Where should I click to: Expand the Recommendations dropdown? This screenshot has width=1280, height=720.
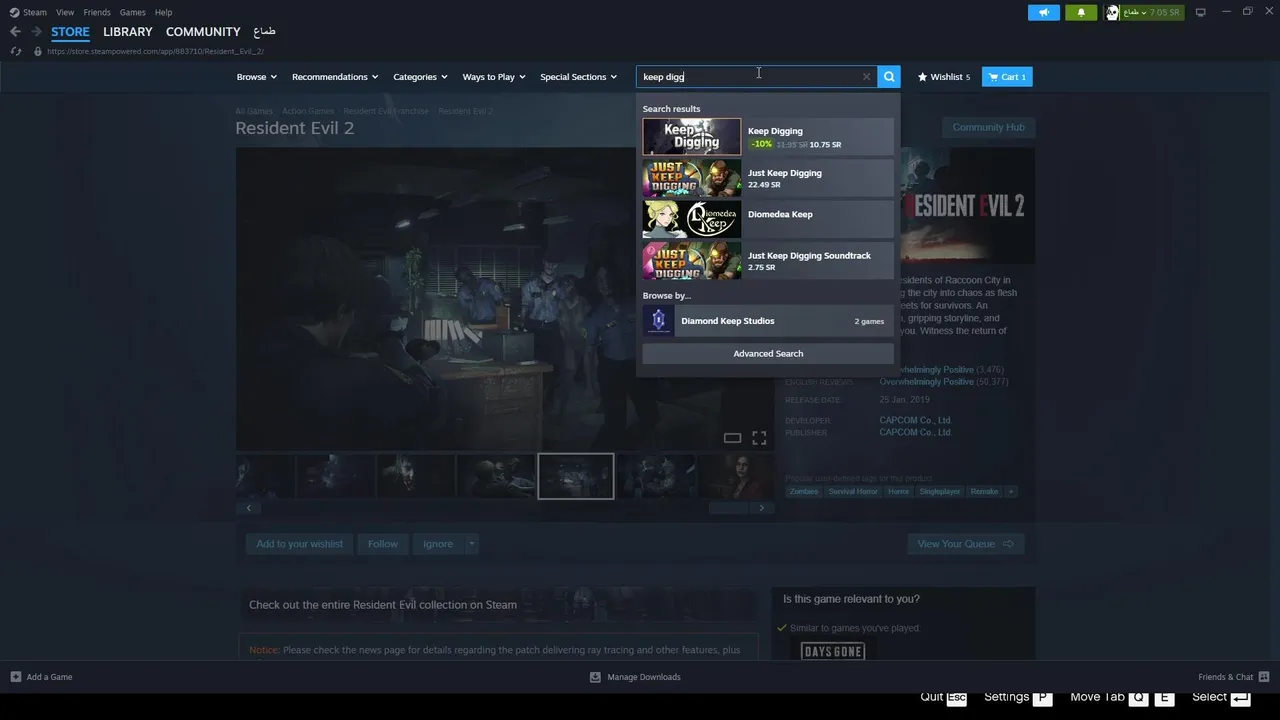[x=335, y=77]
